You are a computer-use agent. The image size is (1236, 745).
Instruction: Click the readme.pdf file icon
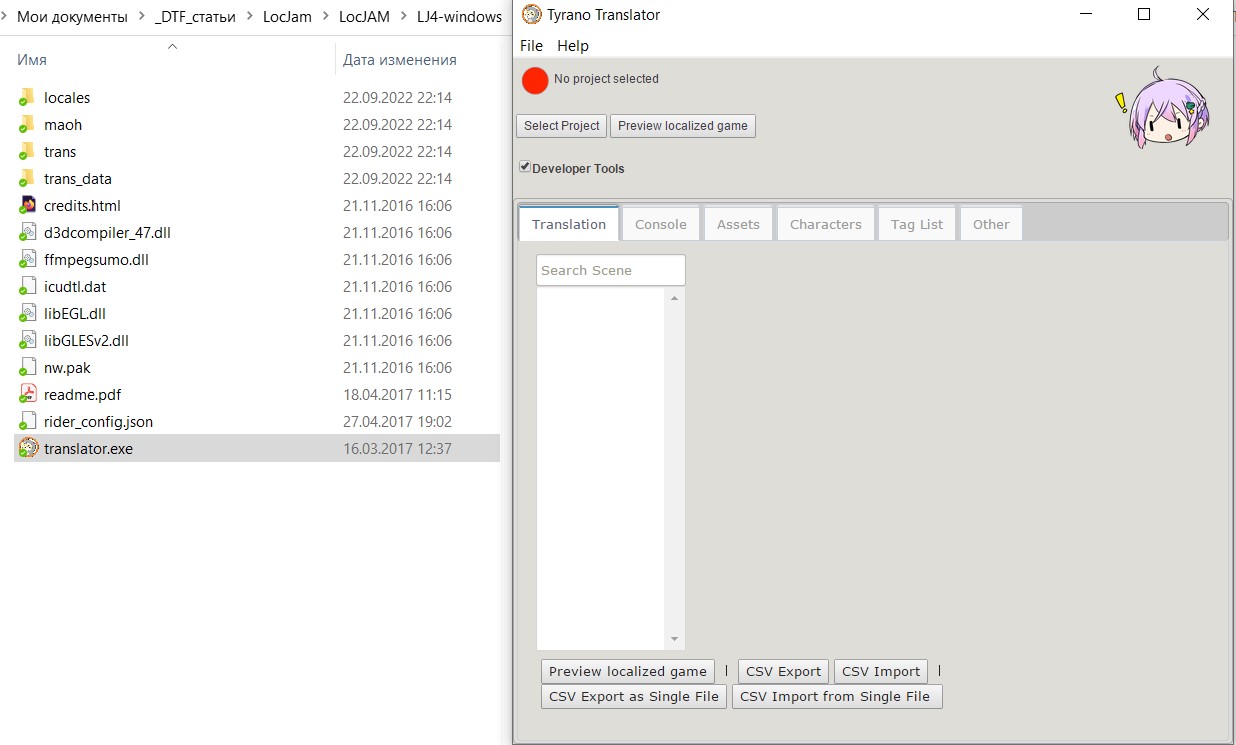pyautogui.click(x=28, y=394)
